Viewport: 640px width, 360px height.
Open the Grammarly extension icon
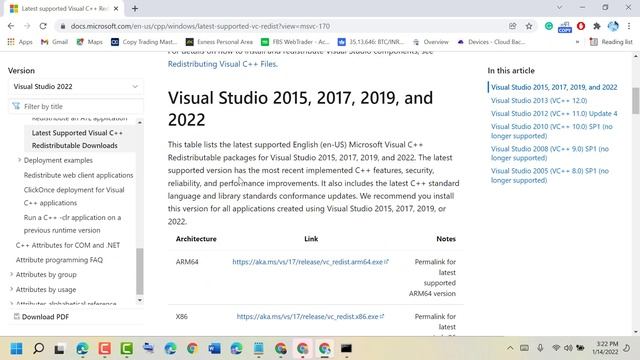[x=549, y=26]
